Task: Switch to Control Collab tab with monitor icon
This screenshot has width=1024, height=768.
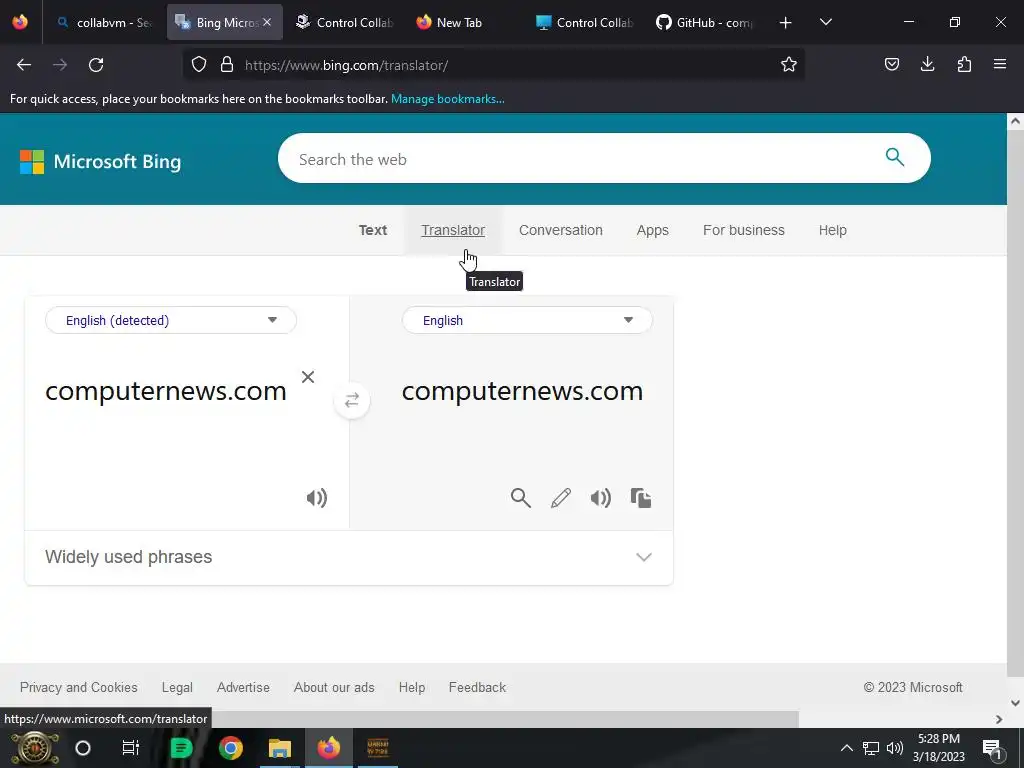Action: pos(584,22)
